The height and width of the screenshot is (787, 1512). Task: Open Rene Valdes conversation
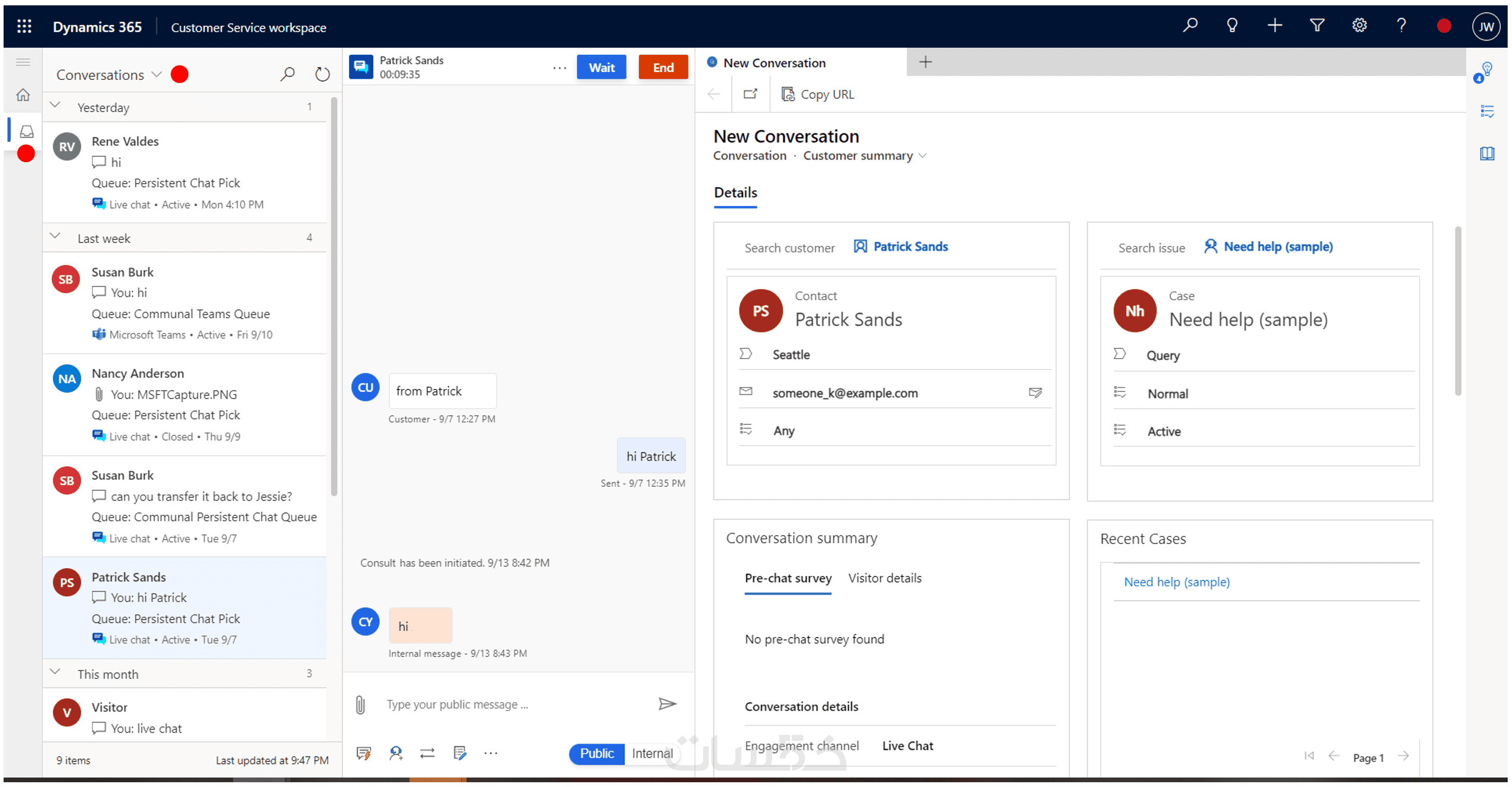pos(185,172)
